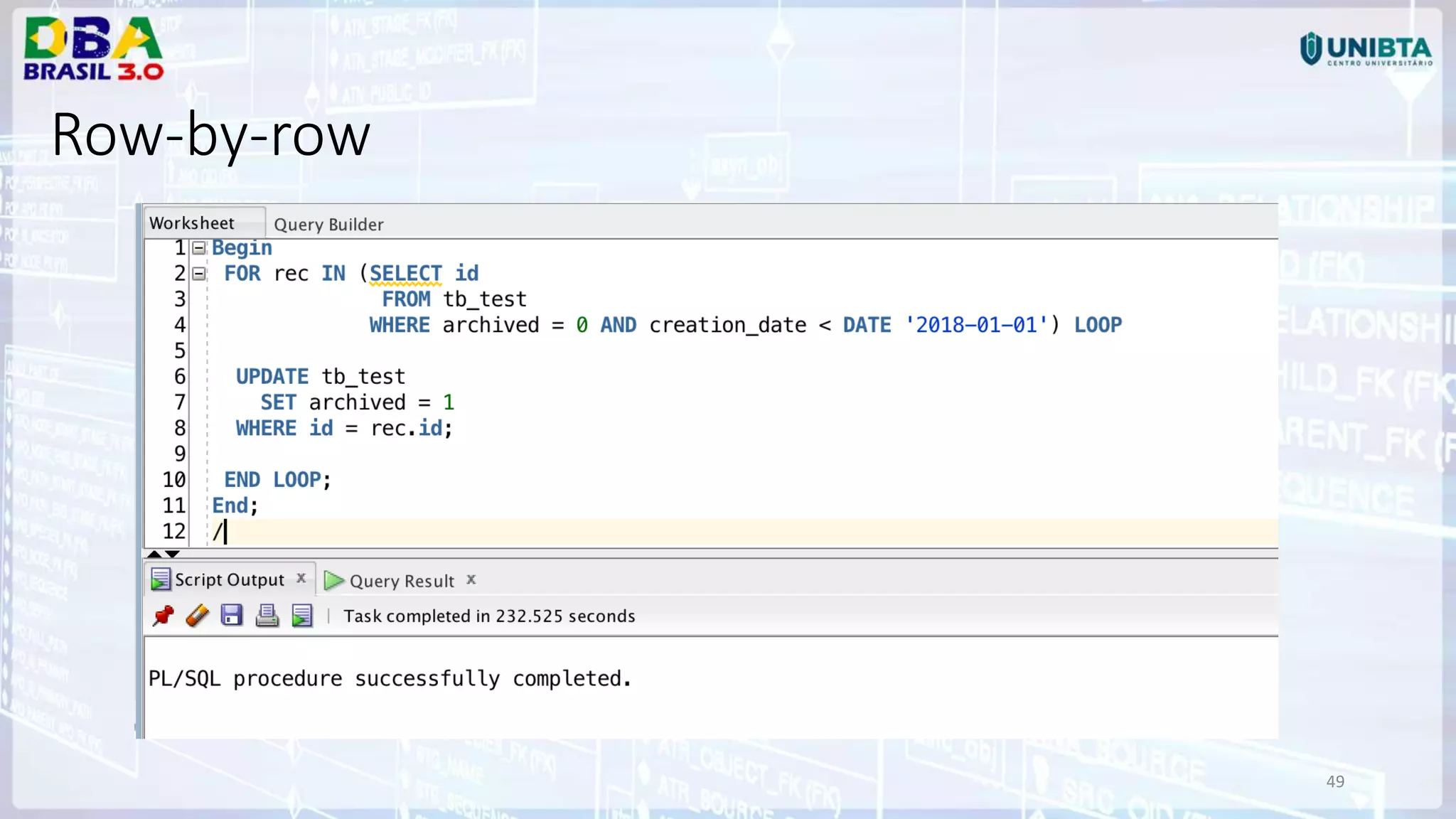Click the printer icon in output toolbar
Viewport: 1456px width, 819px height.
click(x=267, y=616)
